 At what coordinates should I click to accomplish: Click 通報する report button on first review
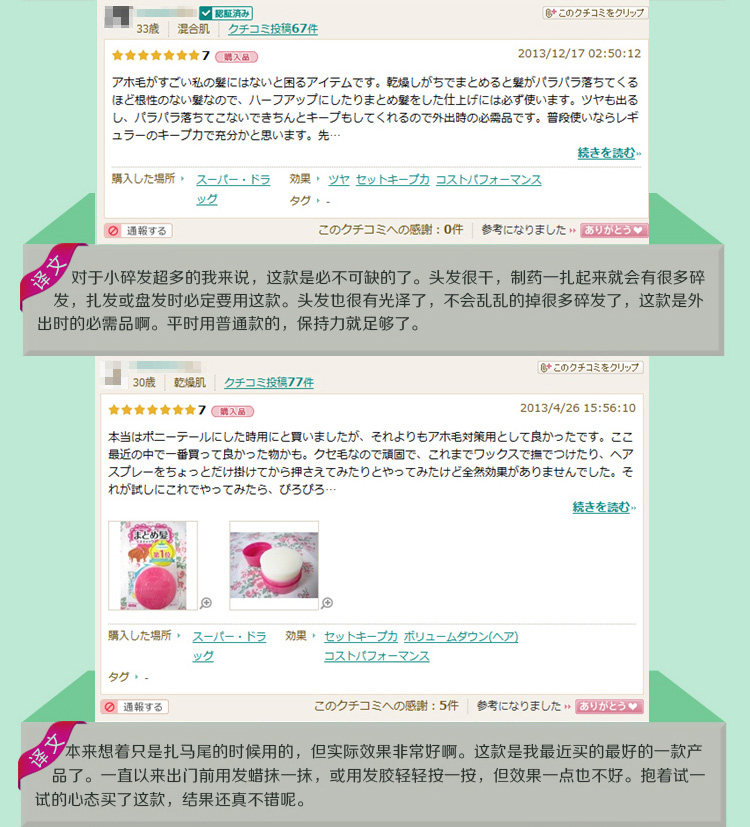138,231
